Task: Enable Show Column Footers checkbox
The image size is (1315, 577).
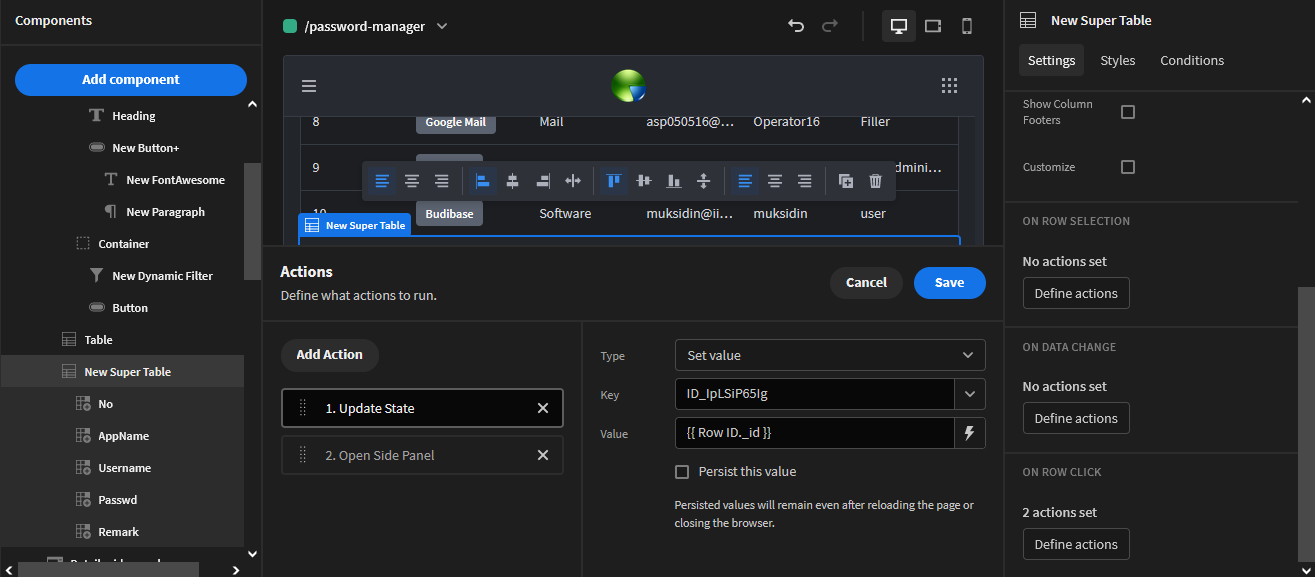Action: point(1128,112)
